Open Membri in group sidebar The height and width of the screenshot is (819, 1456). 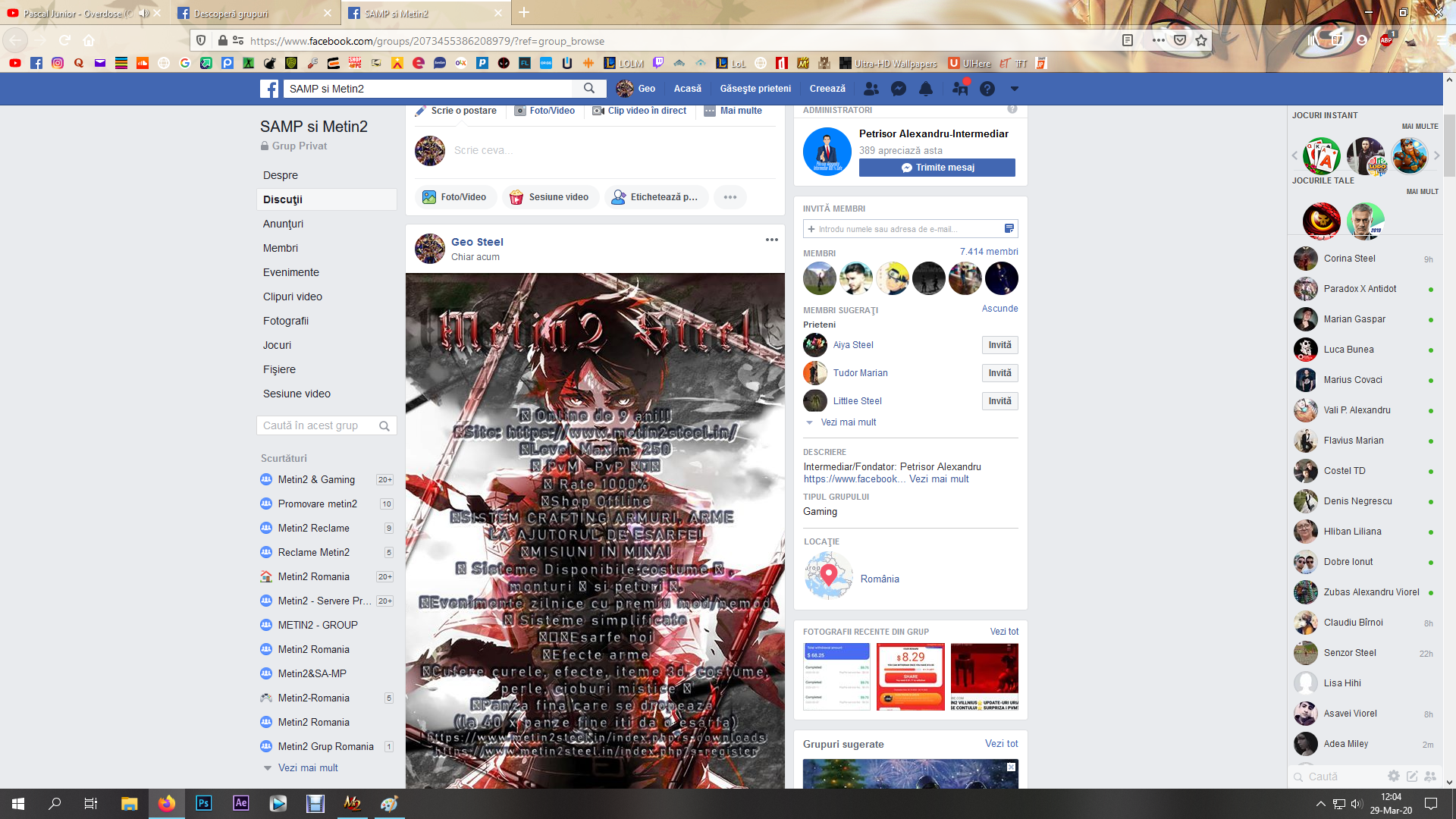click(281, 248)
